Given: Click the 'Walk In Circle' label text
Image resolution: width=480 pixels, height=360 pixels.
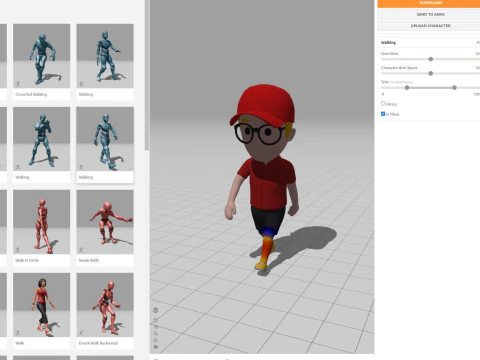Looking at the screenshot, I should pos(27,260).
